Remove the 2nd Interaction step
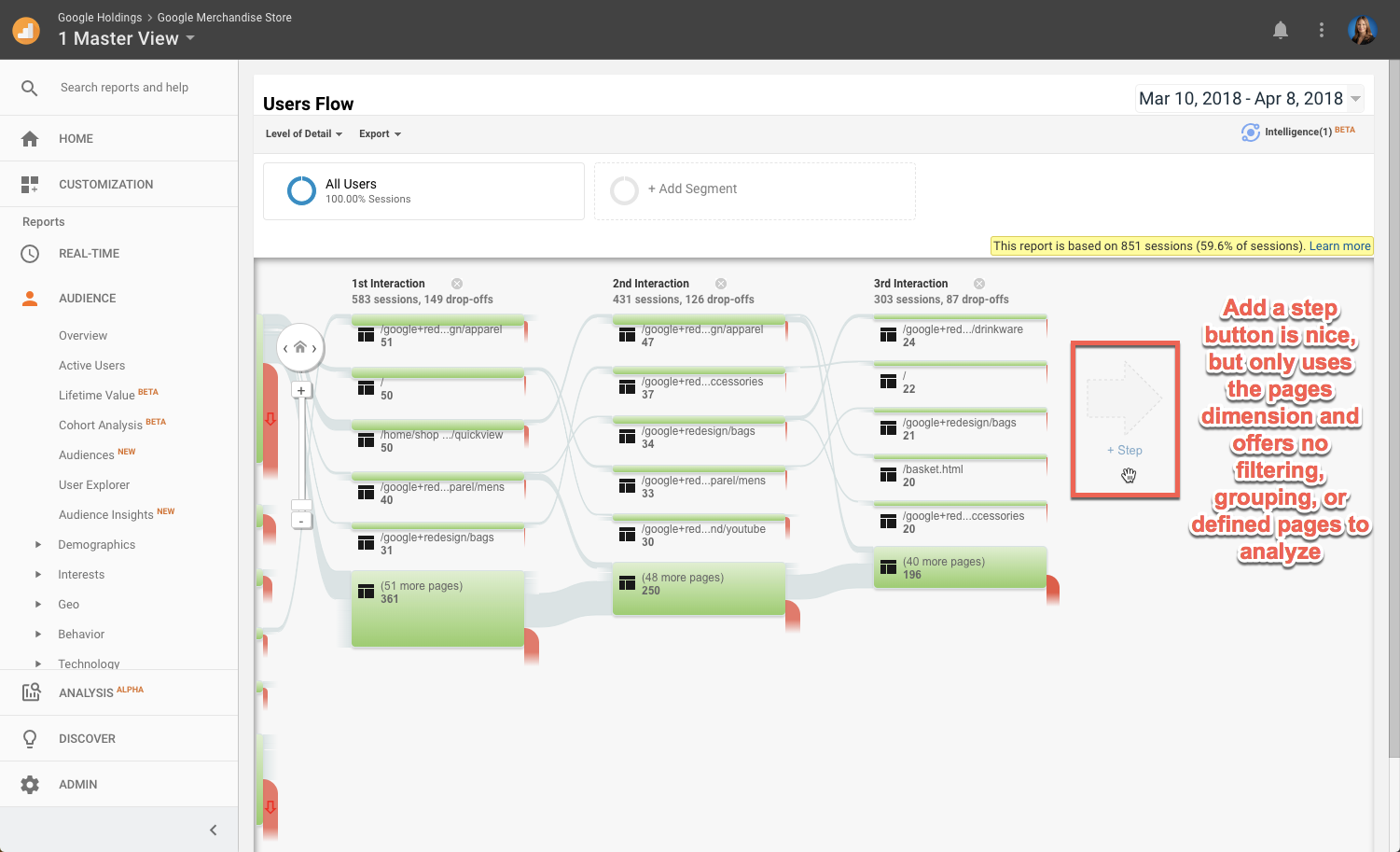This screenshot has height=852, width=1400. pyautogui.click(x=721, y=284)
